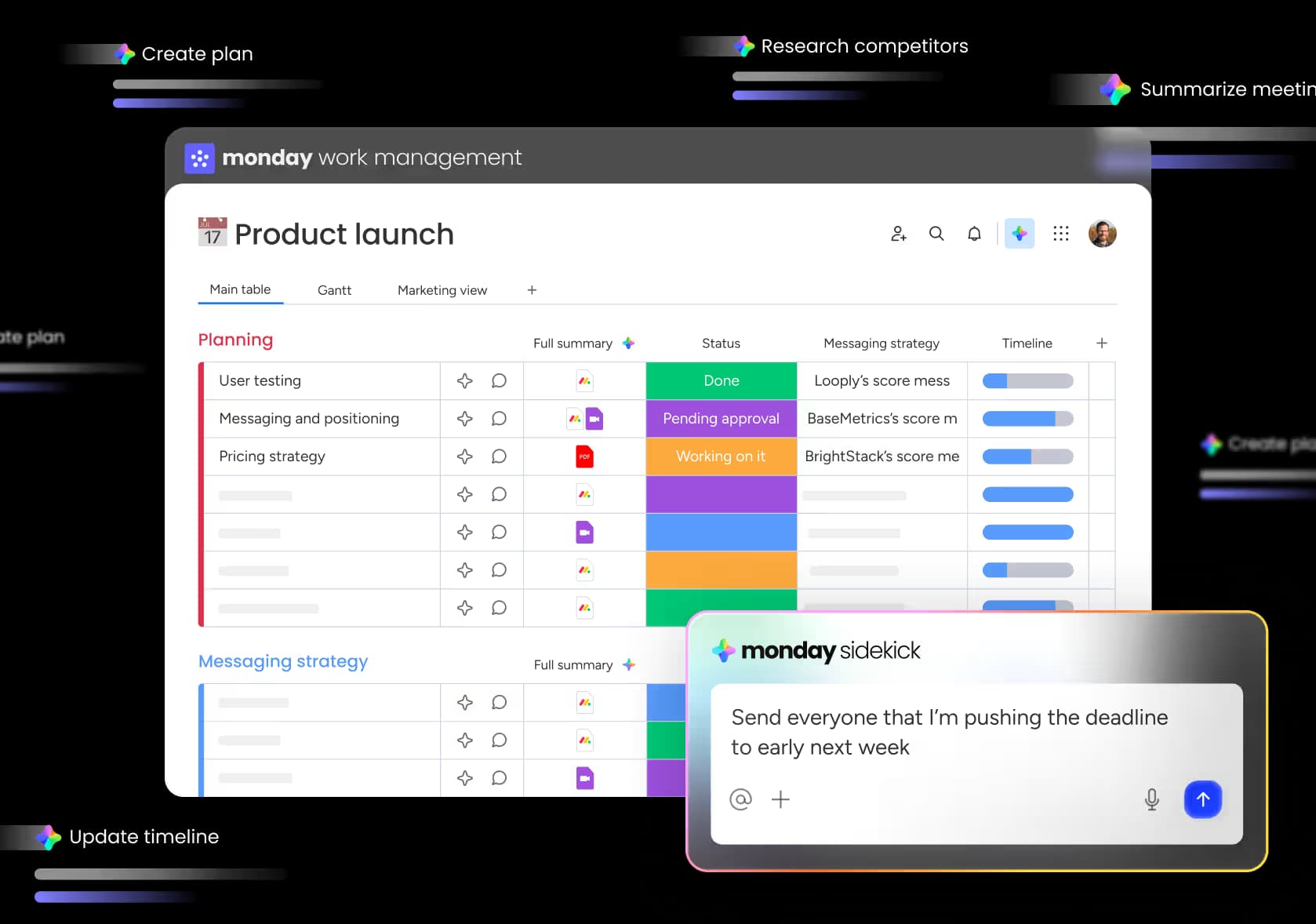The height and width of the screenshot is (924, 1316).
Task: Select the blue Messaging strategy group title
Action: [283, 661]
